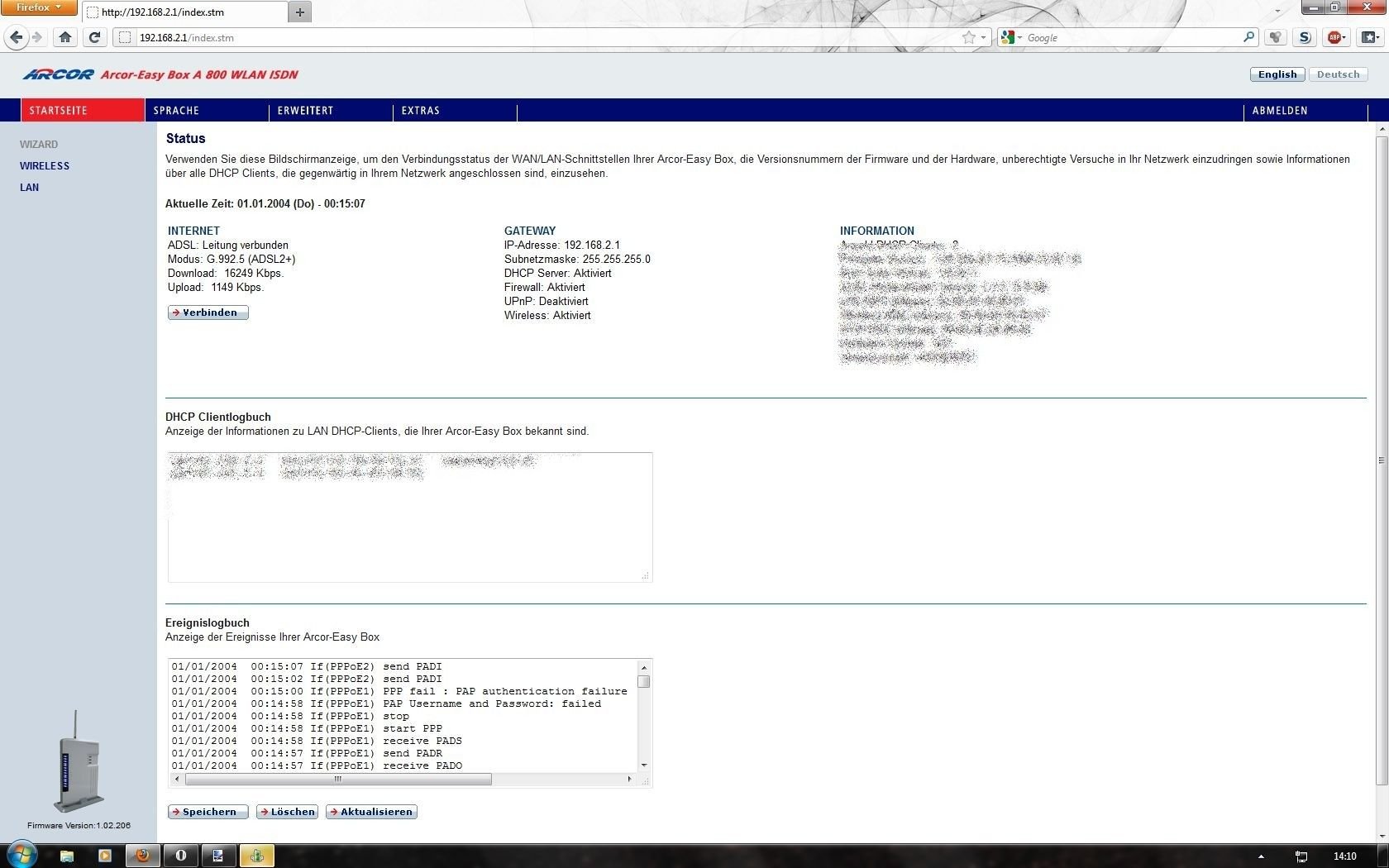This screenshot has height=868, width=1389.
Task: Click the 'Download: 16249 Kbps.' text
Action: (226, 274)
